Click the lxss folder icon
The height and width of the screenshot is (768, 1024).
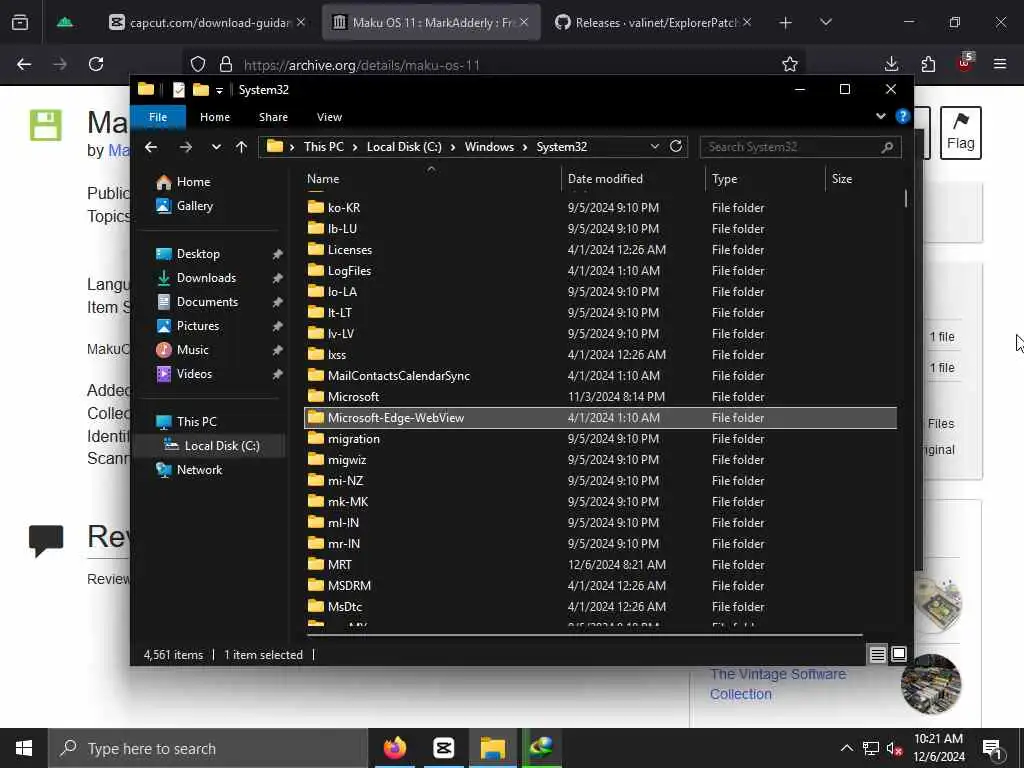316,354
